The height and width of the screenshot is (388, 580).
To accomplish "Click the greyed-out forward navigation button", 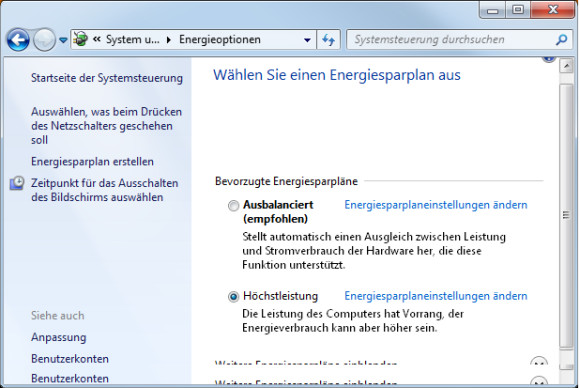I will pyautogui.click(x=44, y=40).
